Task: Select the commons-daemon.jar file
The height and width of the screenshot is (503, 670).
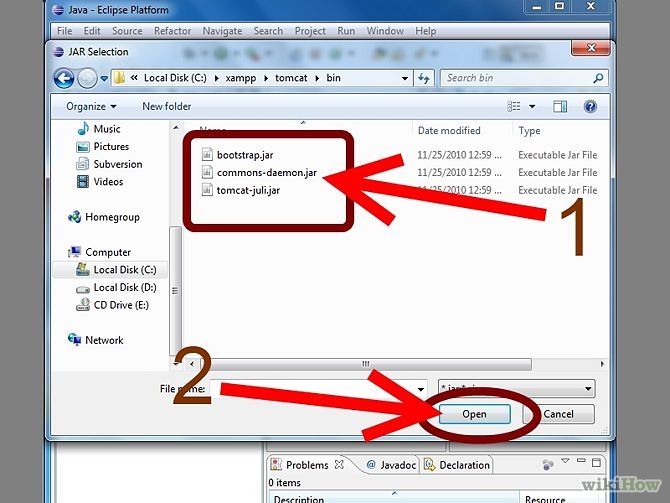Action: point(267,173)
